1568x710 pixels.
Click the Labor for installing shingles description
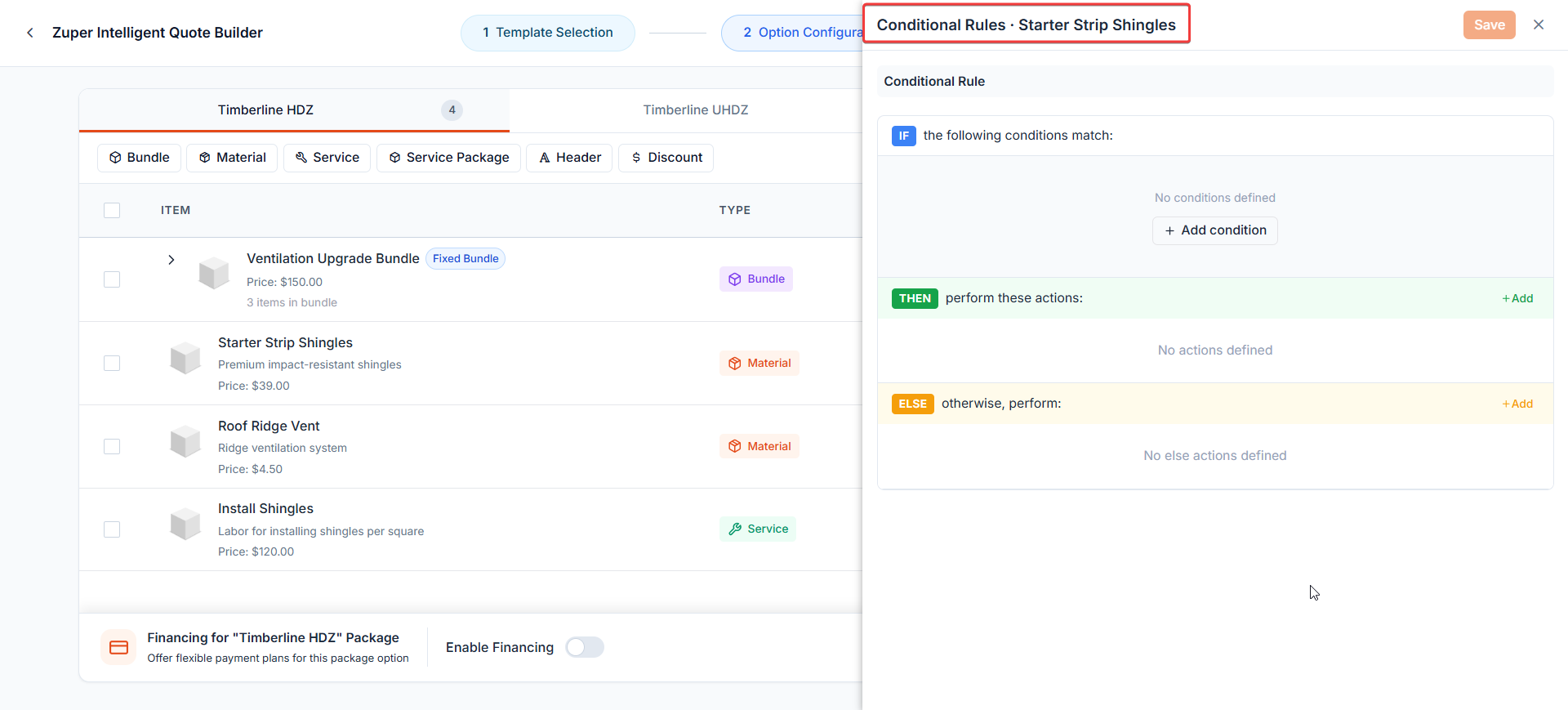[321, 531]
